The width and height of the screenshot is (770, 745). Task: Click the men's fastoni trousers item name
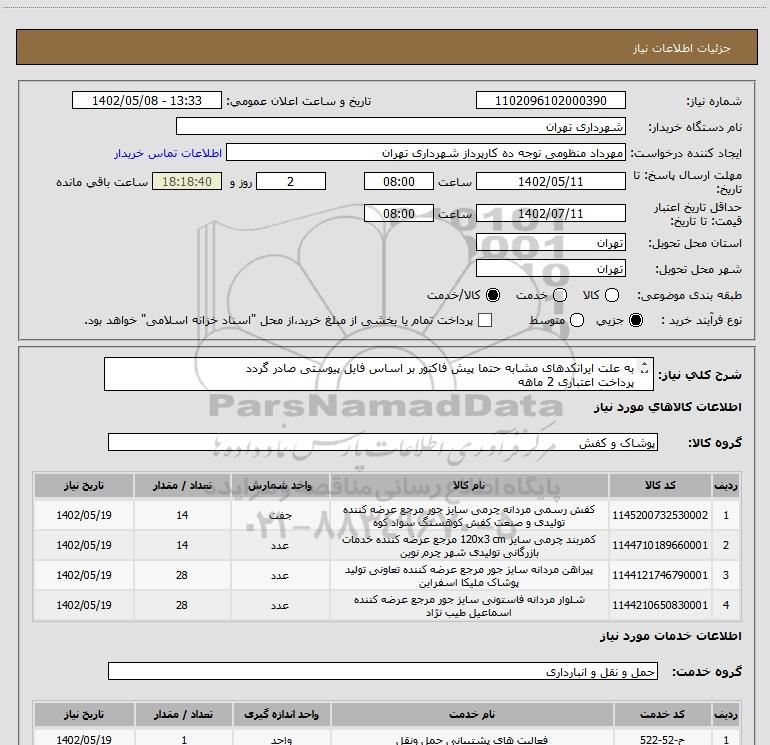pyautogui.click(x=469, y=606)
